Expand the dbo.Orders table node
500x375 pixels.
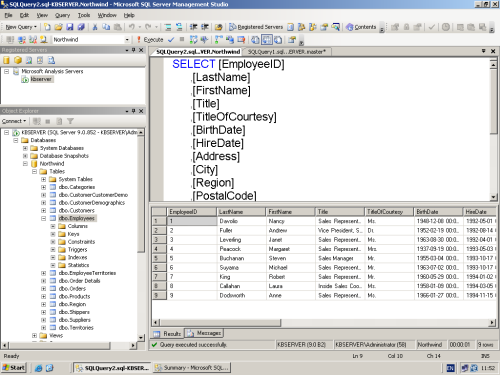pyautogui.click(x=44, y=289)
